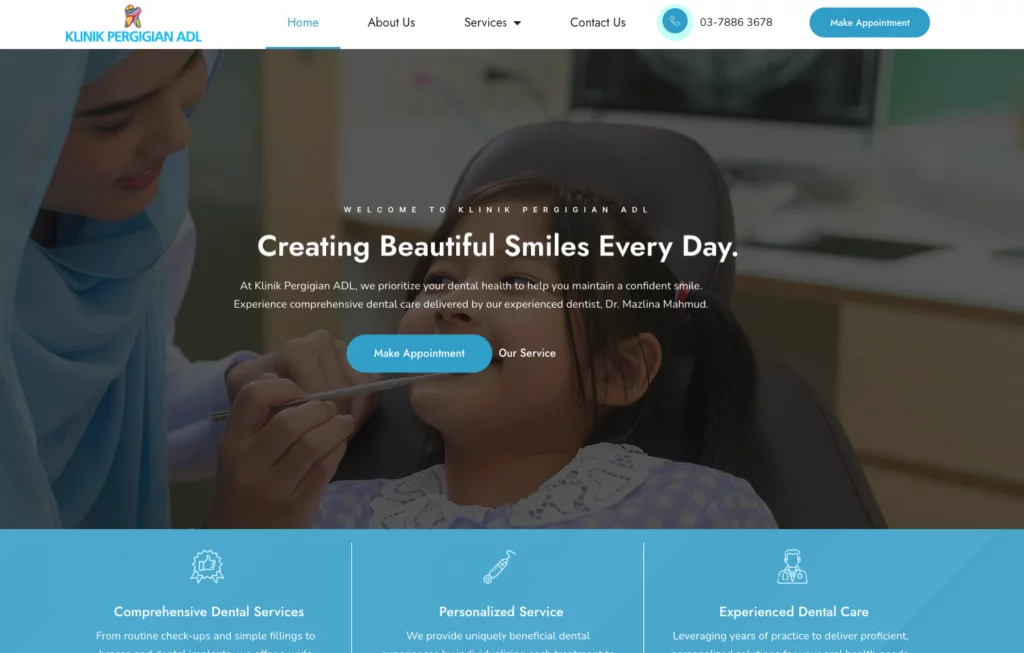Select the Experienced Dental Care heading

tap(793, 612)
